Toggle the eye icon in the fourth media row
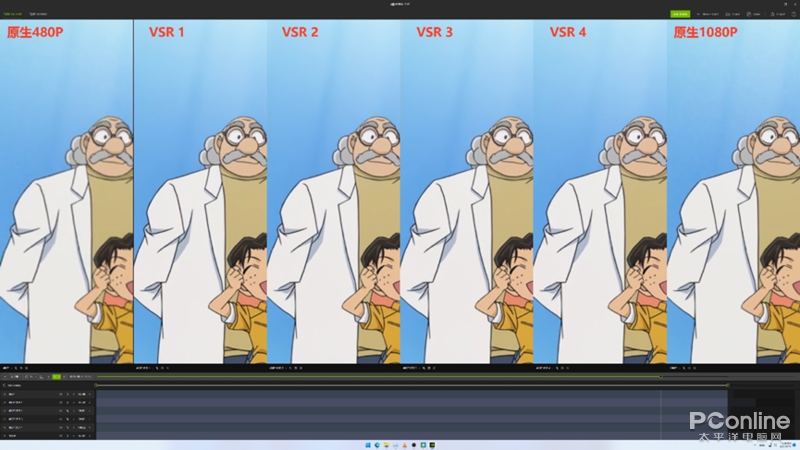Viewport: 800px width, 450px height. click(61, 419)
